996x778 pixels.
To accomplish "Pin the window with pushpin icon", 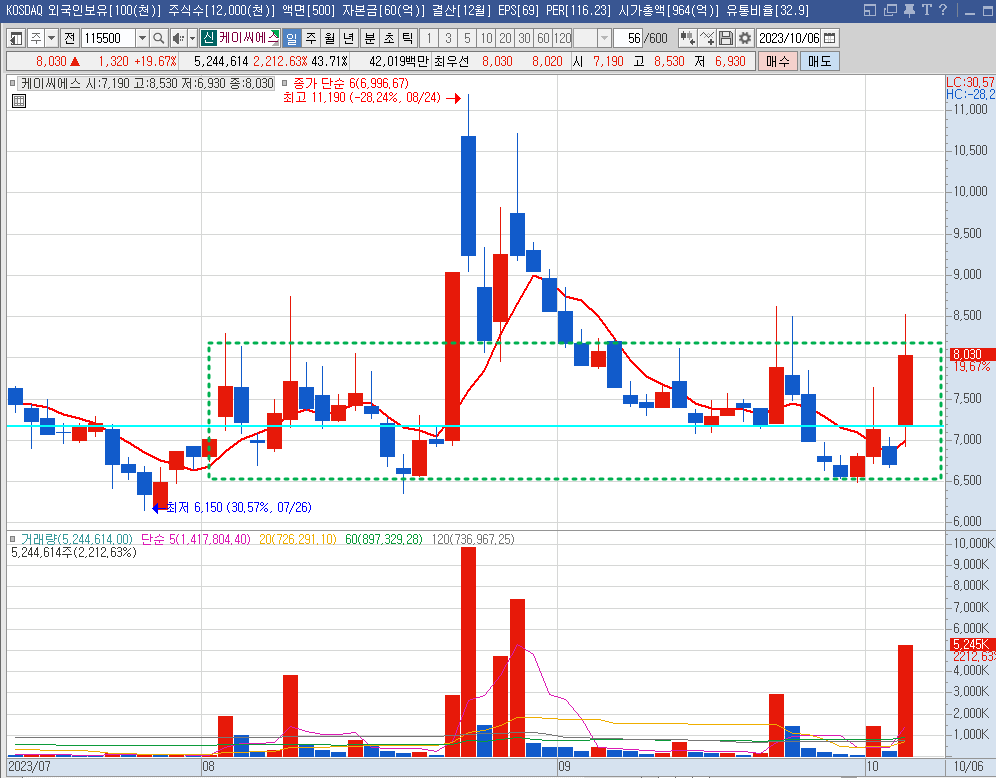I will [x=910, y=10].
